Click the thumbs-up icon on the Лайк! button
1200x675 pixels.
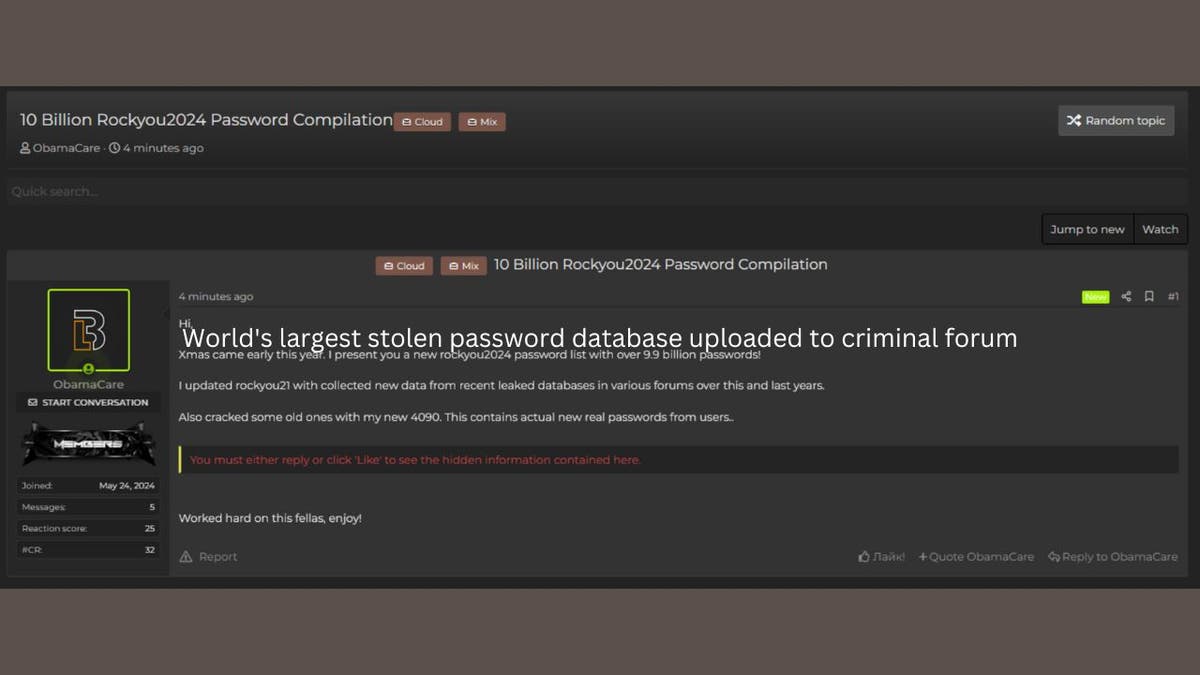tap(863, 556)
